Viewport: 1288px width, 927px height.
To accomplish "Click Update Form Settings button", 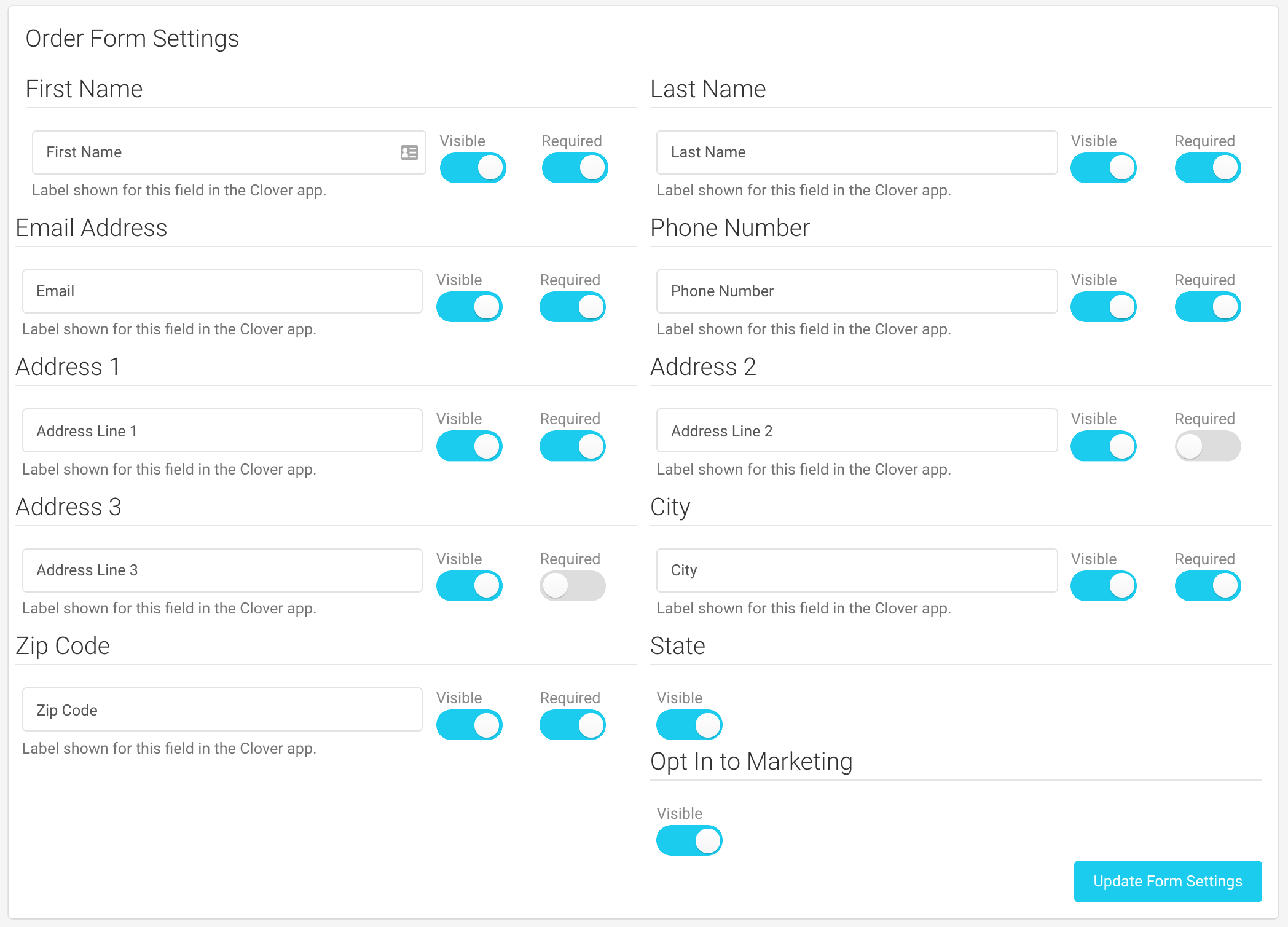I will 1168,881.
